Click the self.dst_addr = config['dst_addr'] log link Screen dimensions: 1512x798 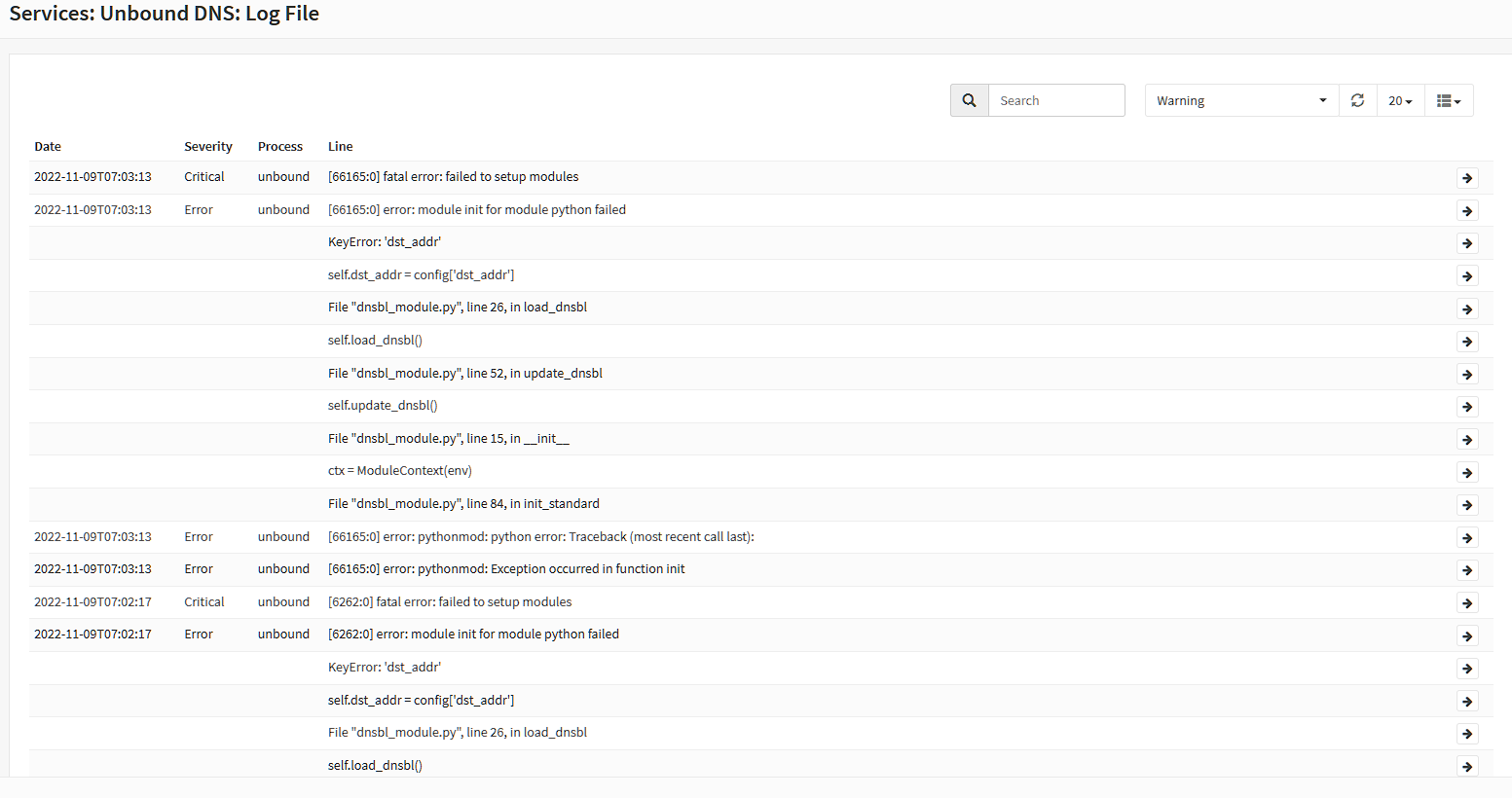(421, 274)
